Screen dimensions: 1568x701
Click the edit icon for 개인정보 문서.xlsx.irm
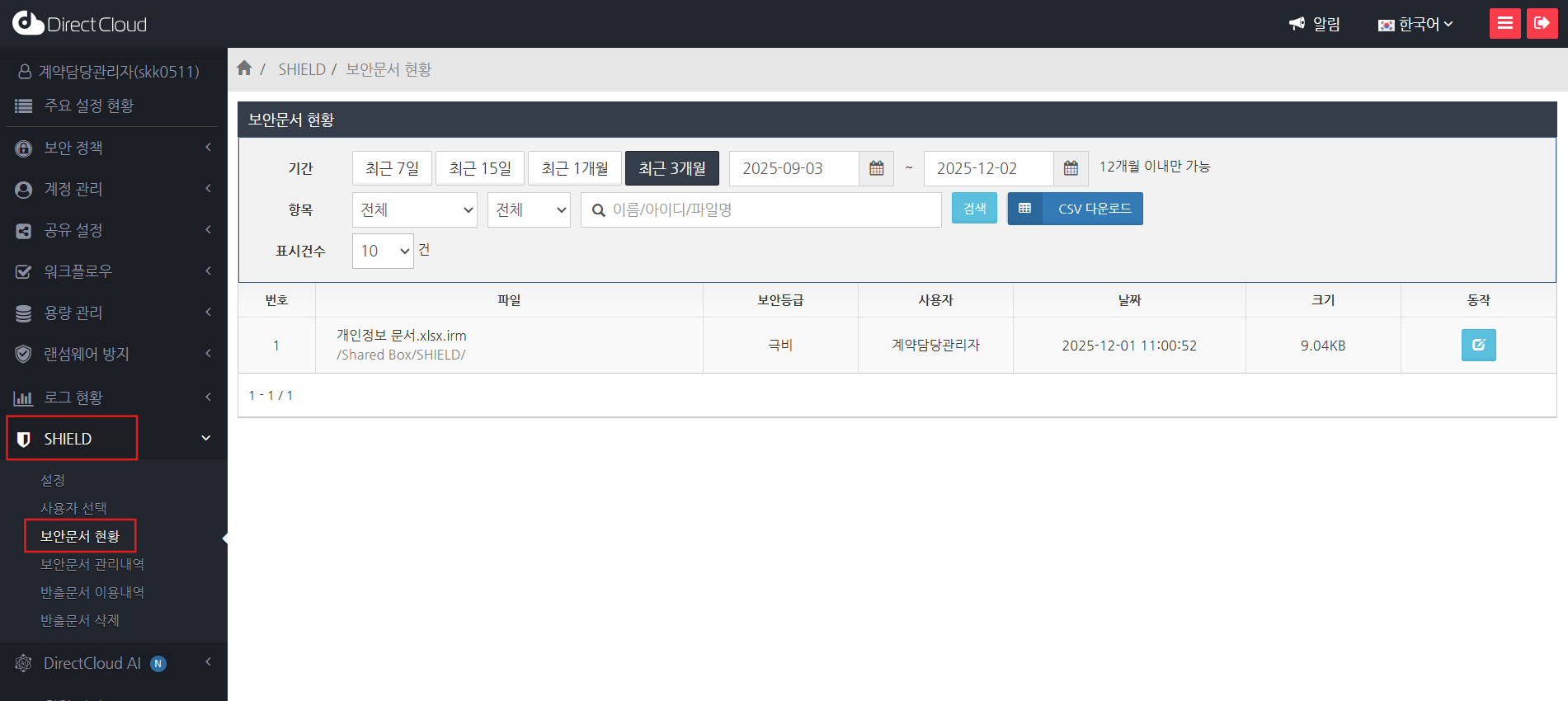pos(1478,345)
